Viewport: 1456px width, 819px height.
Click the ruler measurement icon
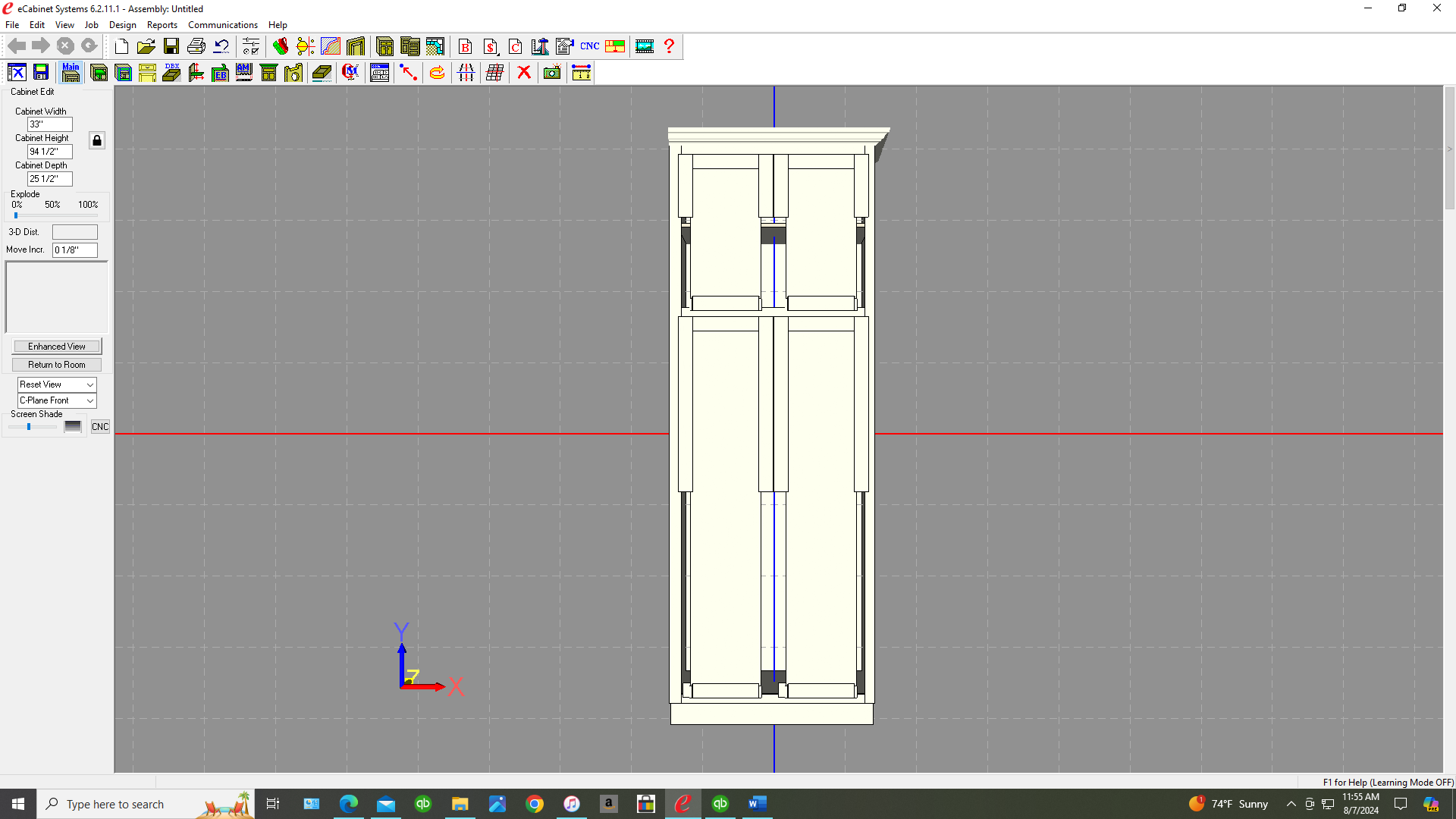click(582, 73)
